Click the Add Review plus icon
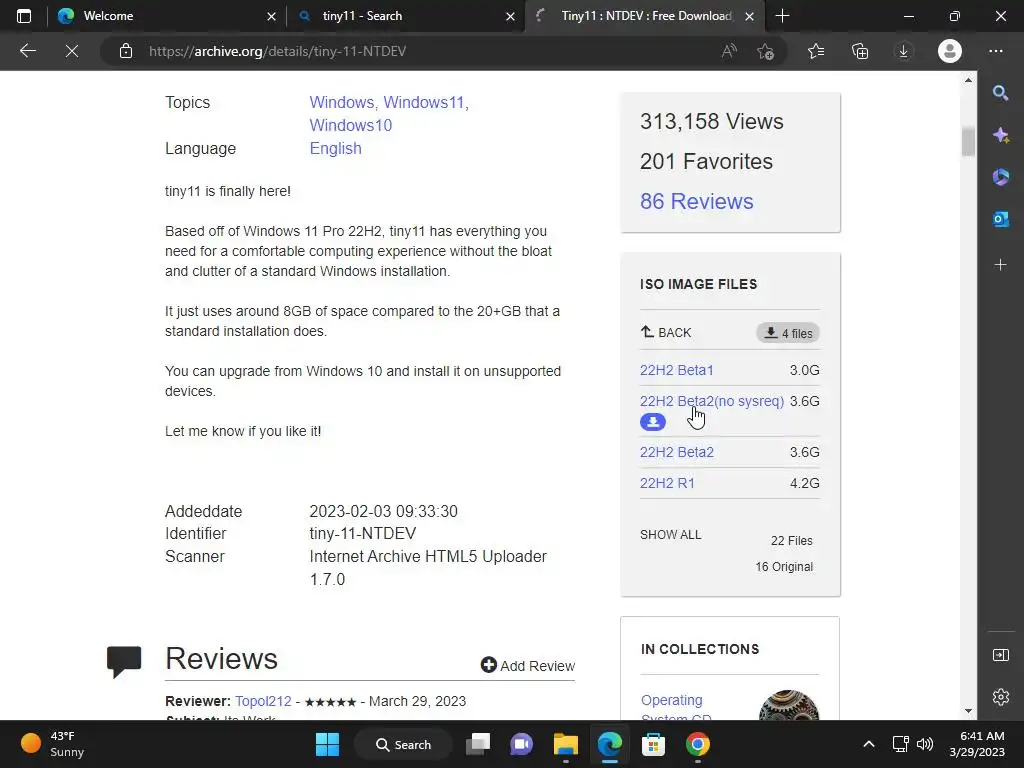1024x768 pixels. [488, 665]
